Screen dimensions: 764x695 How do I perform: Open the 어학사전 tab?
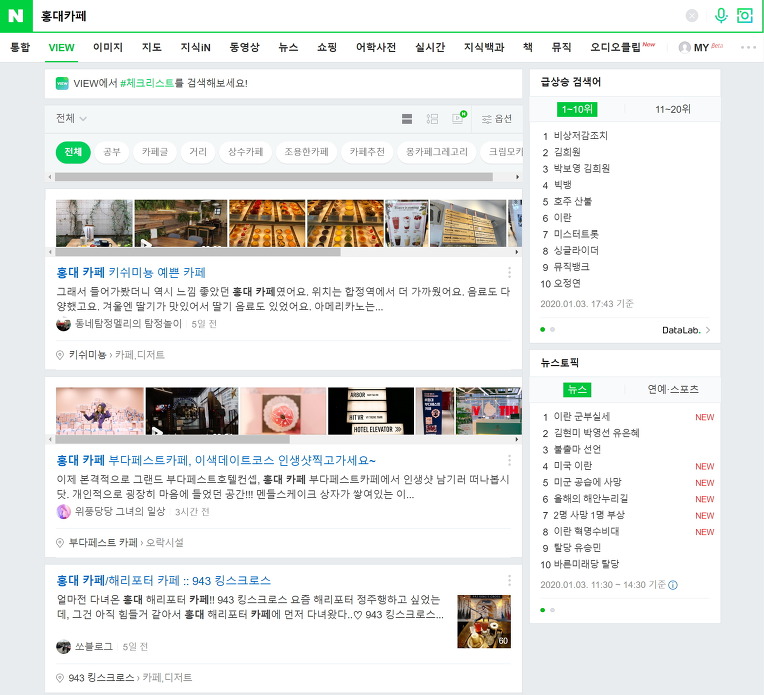[x=376, y=47]
